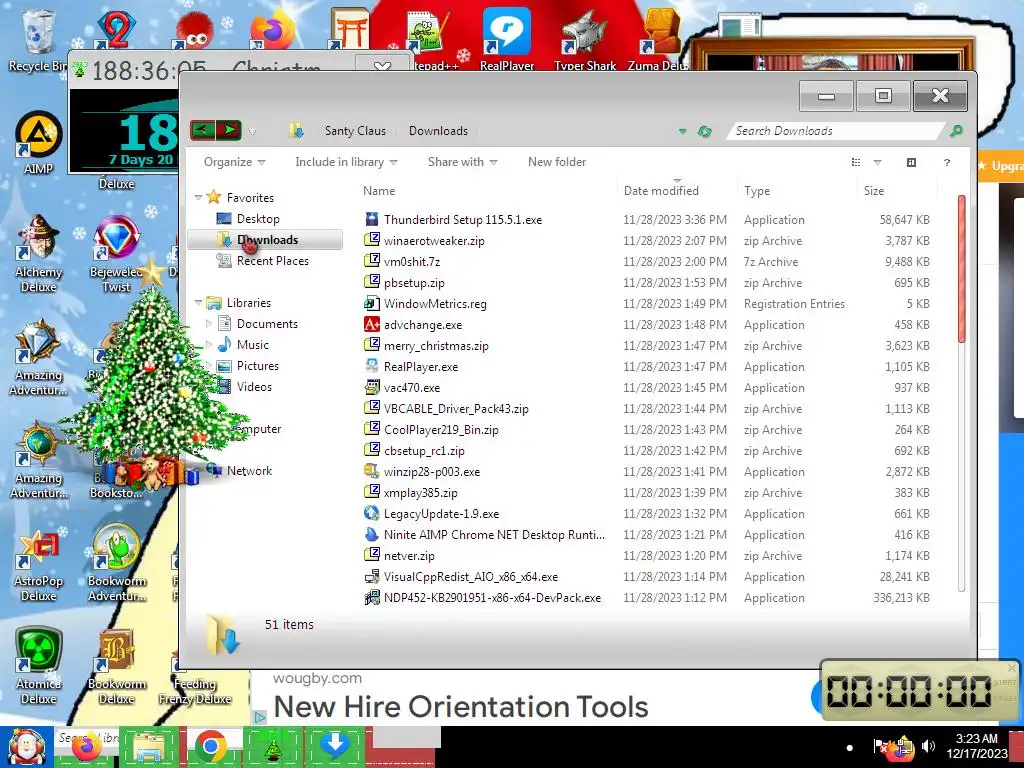The height and width of the screenshot is (768, 1024).
Task: Open the AIMP desktop shortcut
Action: coord(39,142)
